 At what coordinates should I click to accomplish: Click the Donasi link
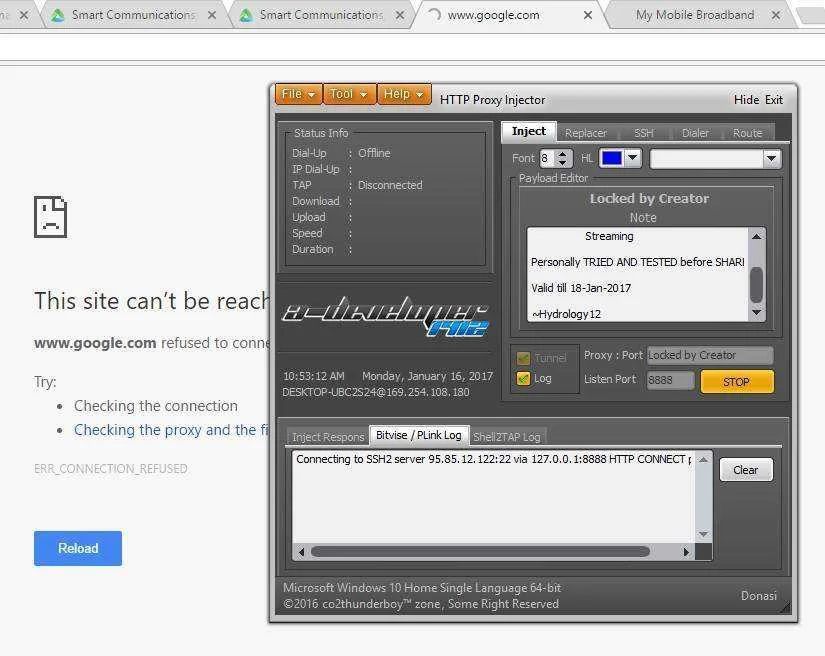pos(758,596)
